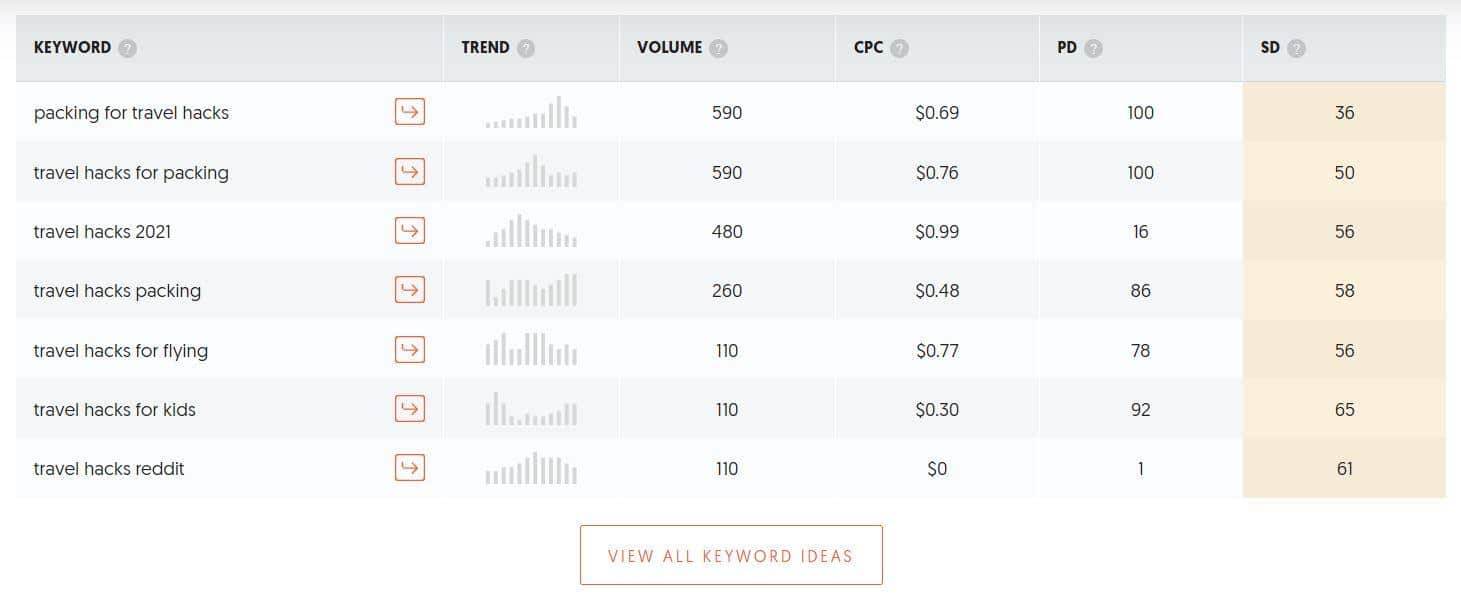Show help tooltip next to KEYWORD header
This screenshot has width=1461, height=601.
click(127, 48)
